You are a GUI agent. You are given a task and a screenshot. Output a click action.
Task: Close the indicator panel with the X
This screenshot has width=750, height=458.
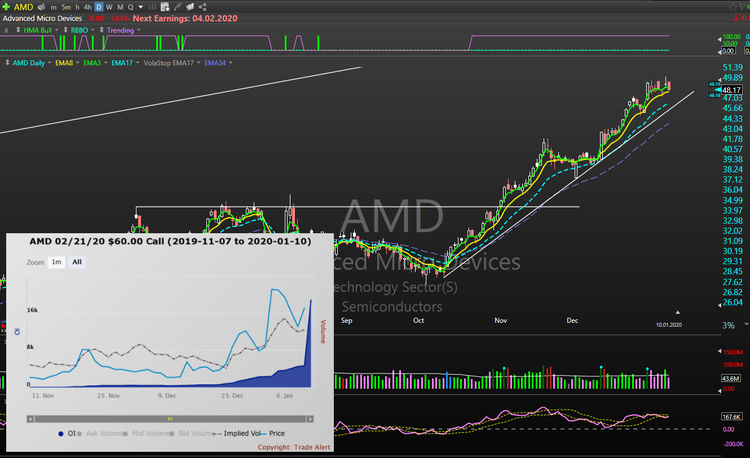pyautogui.click(x=7, y=30)
